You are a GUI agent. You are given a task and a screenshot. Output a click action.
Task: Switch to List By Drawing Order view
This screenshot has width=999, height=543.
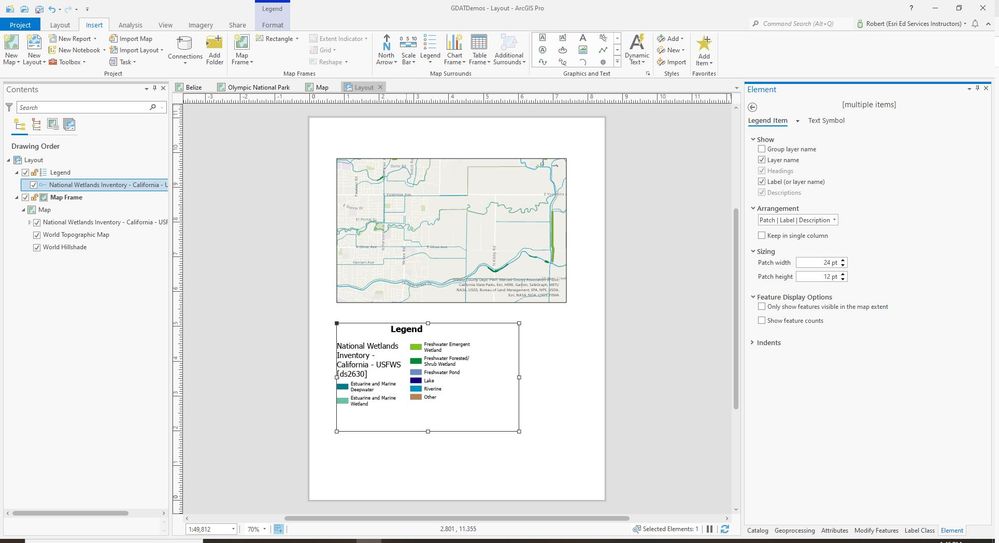[x=19, y=125]
